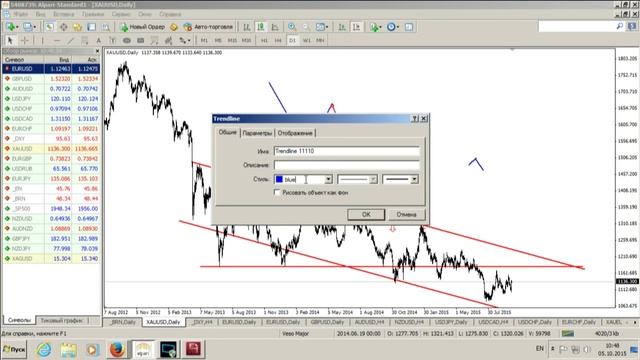This screenshot has width=640, height=360.
Task: Toggle the Navigator star-folder icon
Action: point(78,27)
